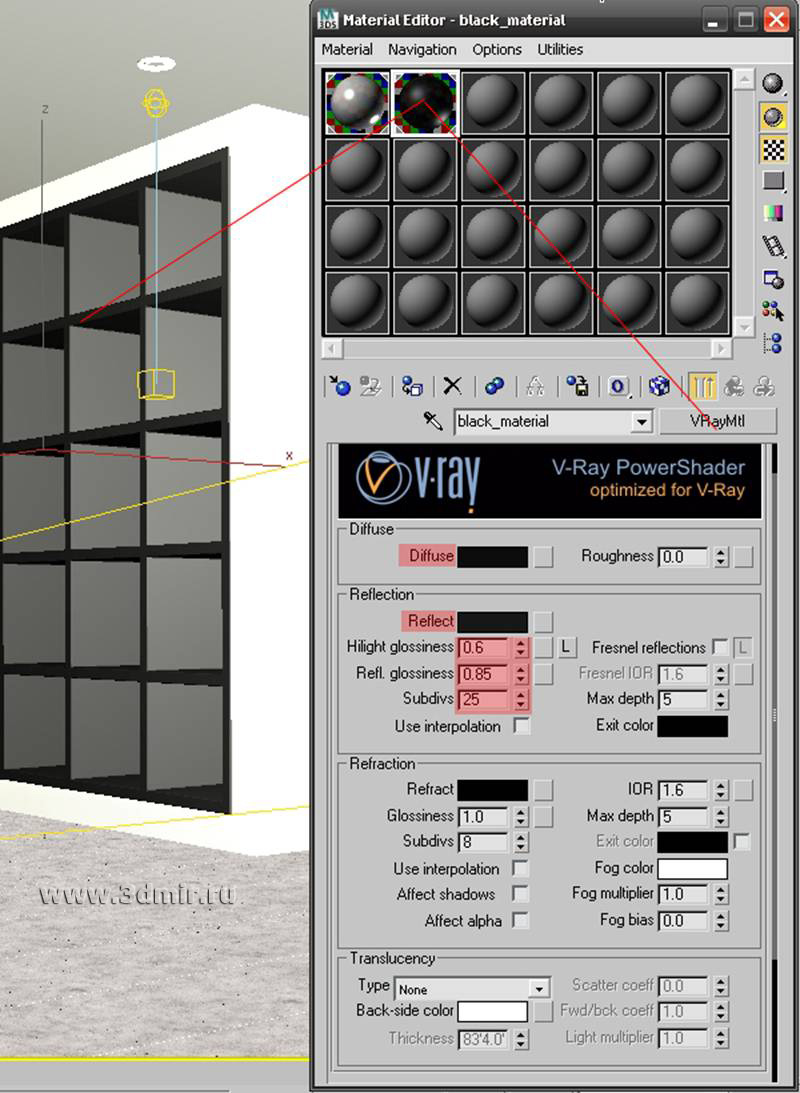800x1093 pixels.
Task: Click Reflection Subdivs spinner arrows
Action: click(x=521, y=699)
